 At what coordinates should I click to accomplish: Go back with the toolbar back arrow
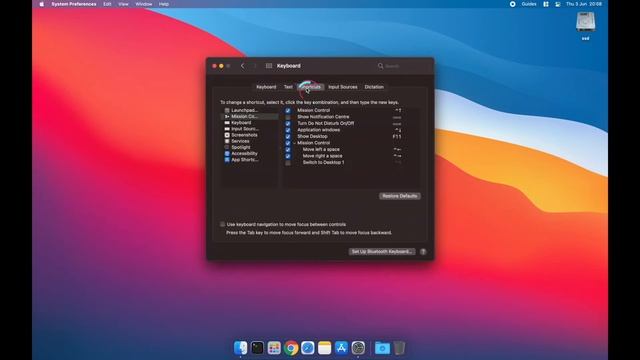point(242,66)
